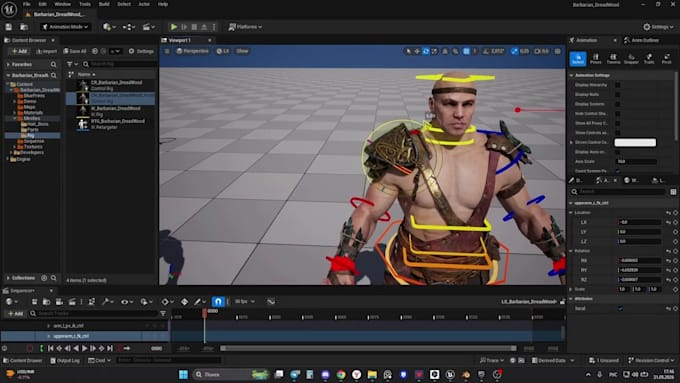Select the Rig folder in tree

click(x=30, y=135)
